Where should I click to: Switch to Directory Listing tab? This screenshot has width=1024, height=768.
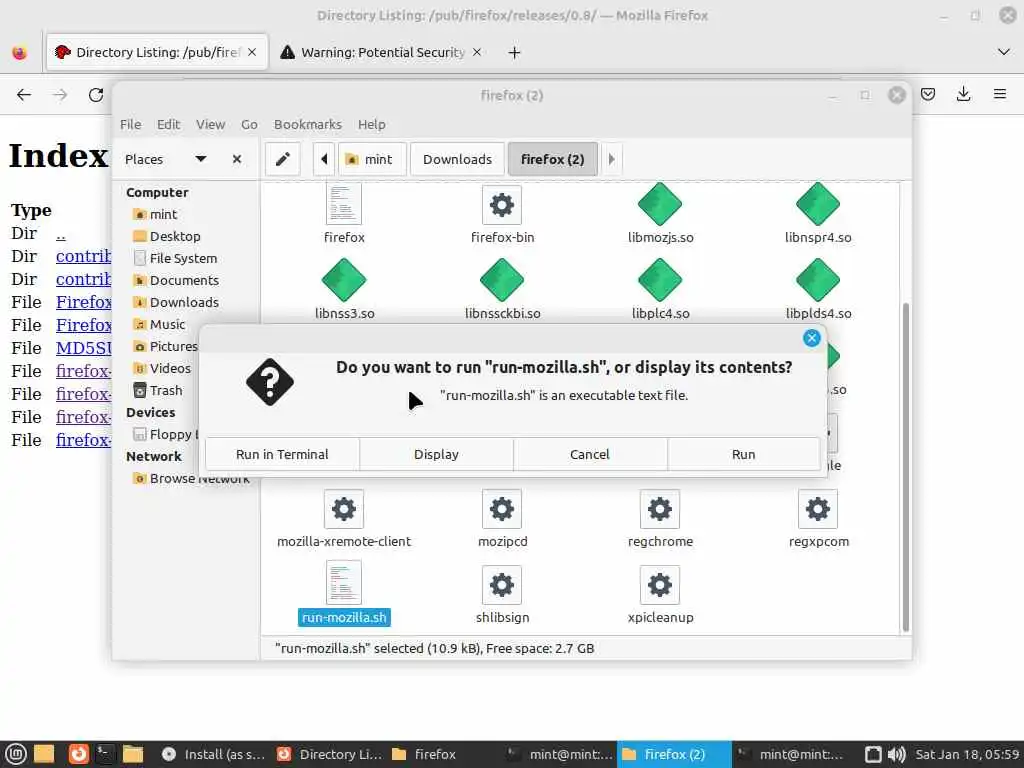[157, 52]
